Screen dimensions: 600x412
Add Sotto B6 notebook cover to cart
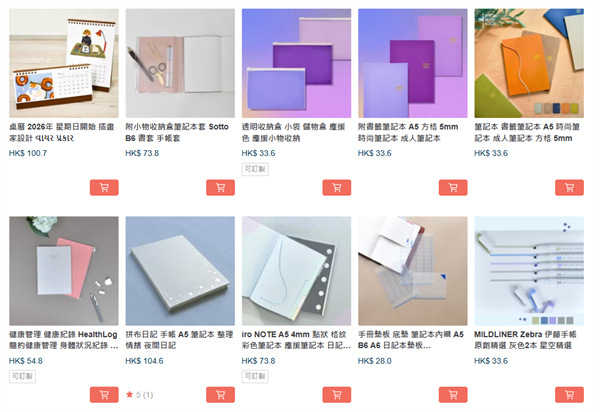click(x=220, y=187)
